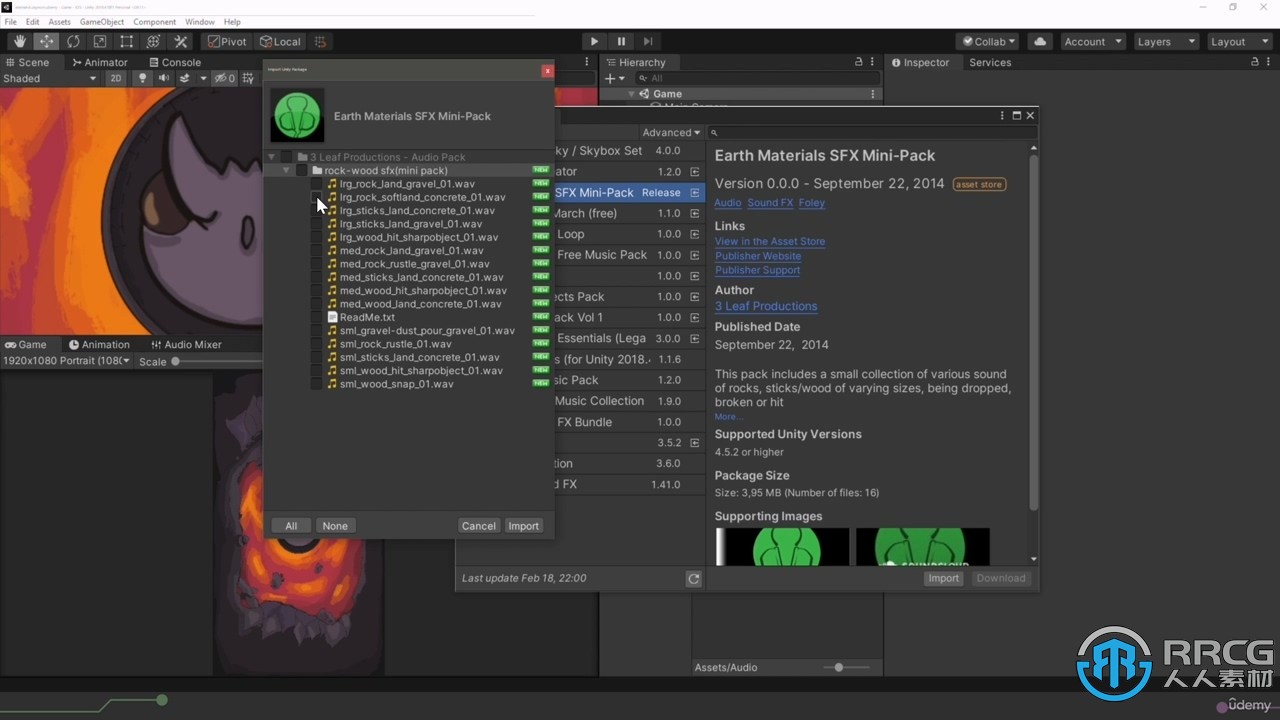Select the Hand tool in toolbar

coord(20,41)
